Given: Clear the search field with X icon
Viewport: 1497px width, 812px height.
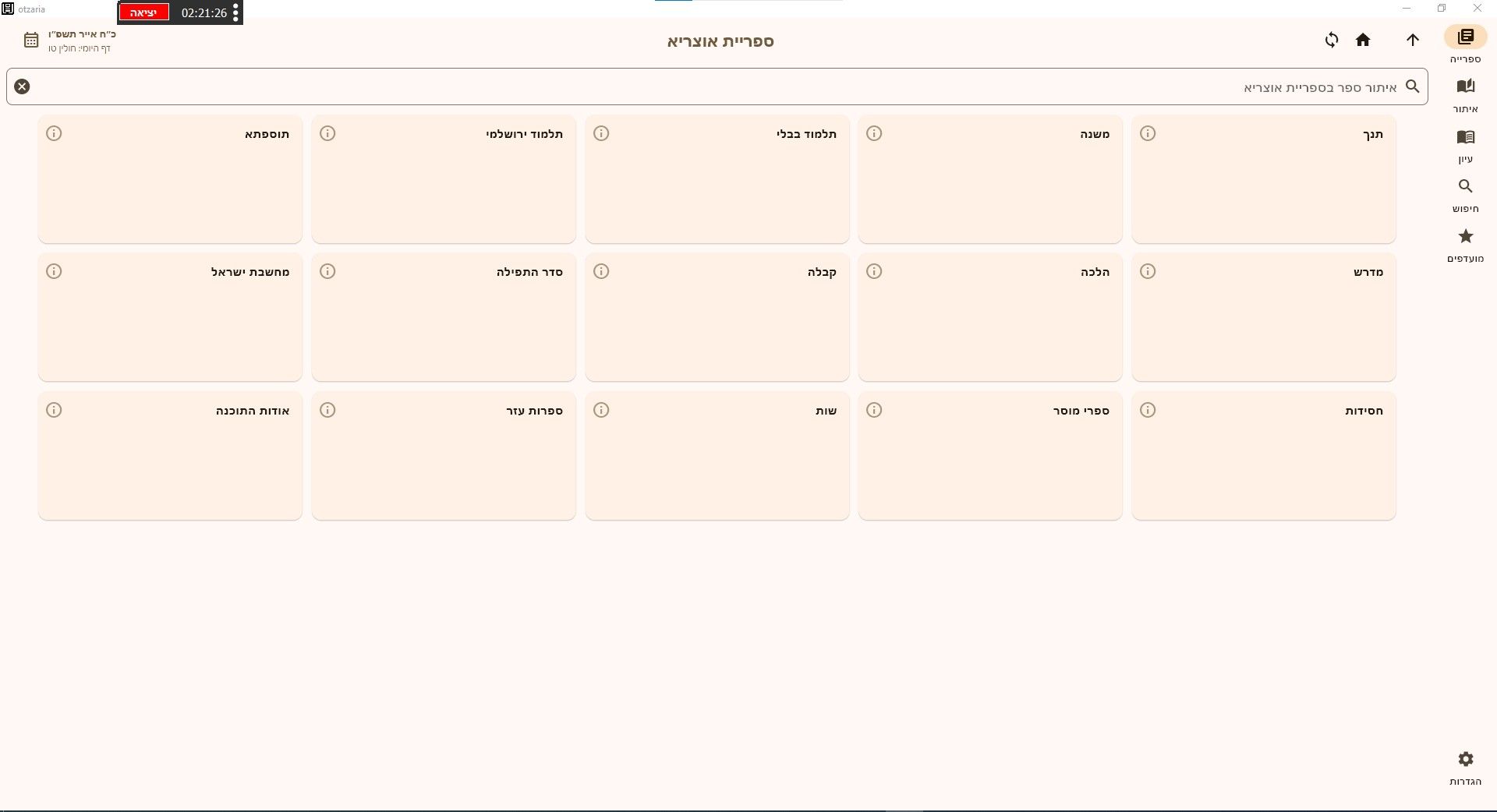Looking at the screenshot, I should point(22,86).
